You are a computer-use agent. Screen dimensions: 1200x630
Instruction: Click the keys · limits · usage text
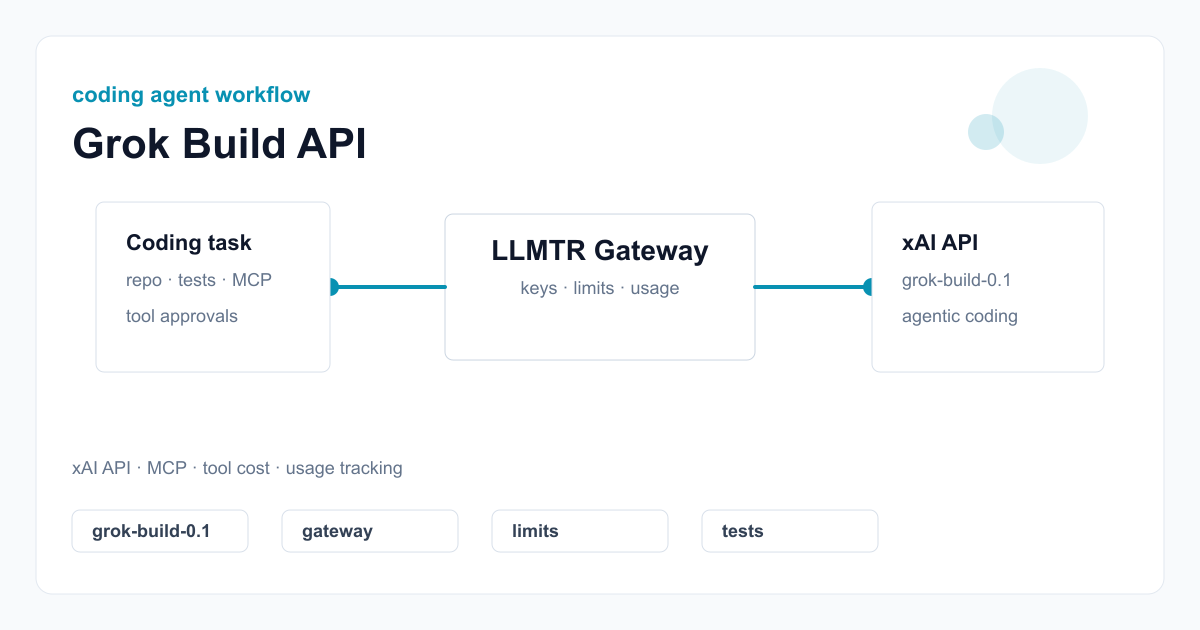[600, 289]
